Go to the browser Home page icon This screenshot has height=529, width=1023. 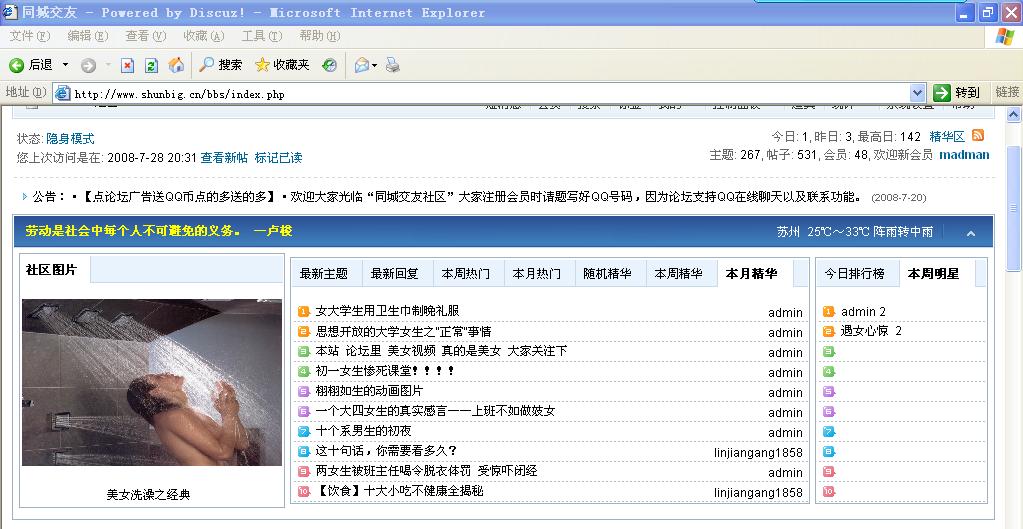tap(176, 65)
